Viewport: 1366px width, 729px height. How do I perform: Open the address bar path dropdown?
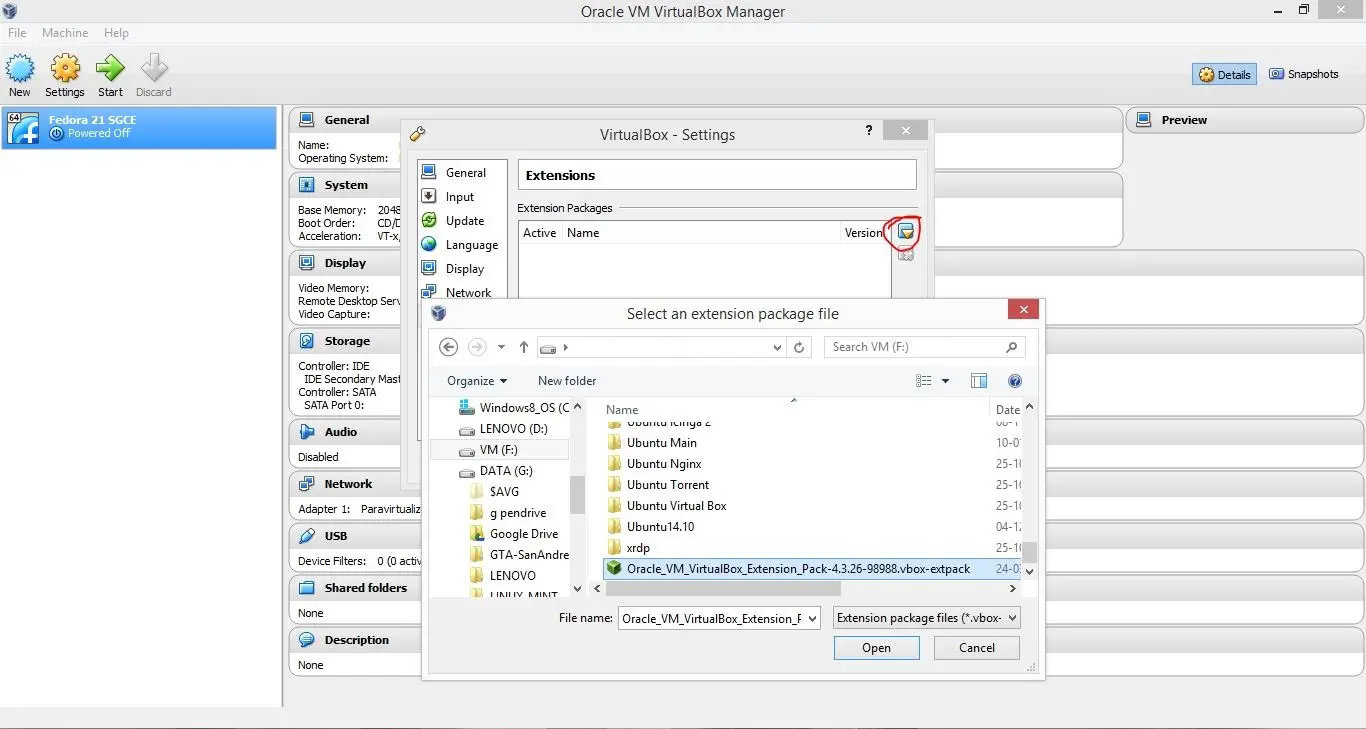778,348
